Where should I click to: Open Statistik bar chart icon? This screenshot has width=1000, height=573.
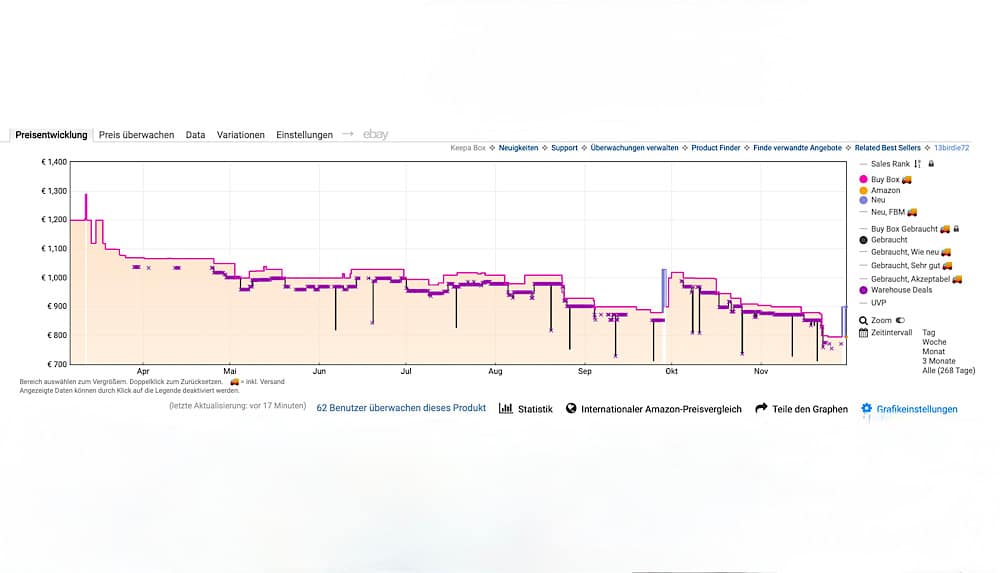click(x=505, y=408)
